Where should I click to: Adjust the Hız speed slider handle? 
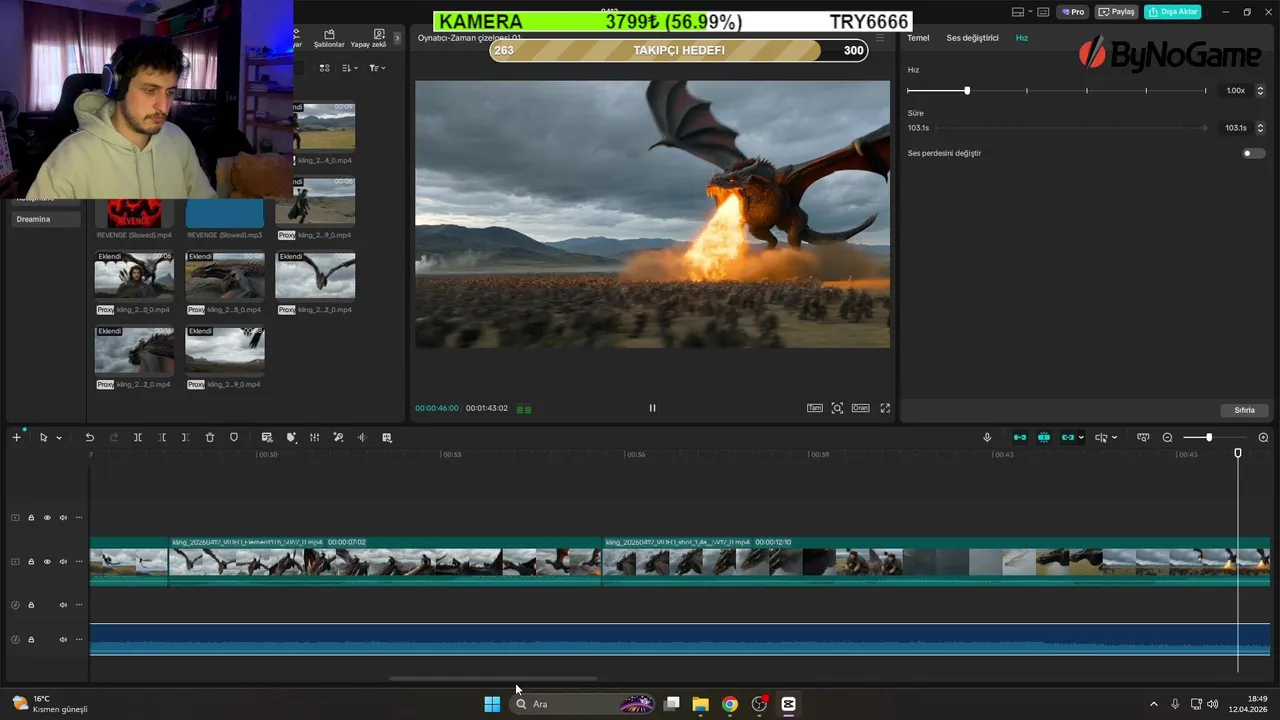coord(966,91)
